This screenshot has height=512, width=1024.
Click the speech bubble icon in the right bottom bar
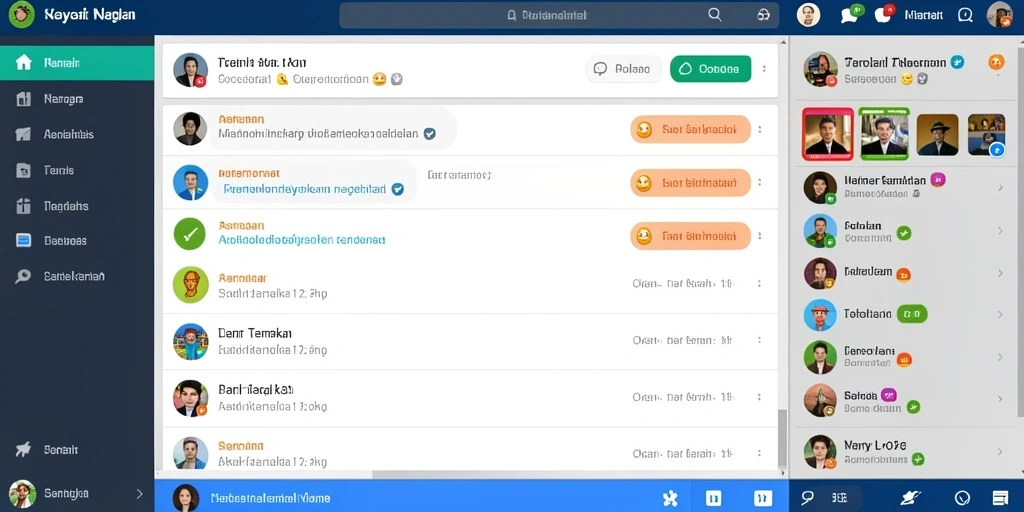(x=807, y=498)
